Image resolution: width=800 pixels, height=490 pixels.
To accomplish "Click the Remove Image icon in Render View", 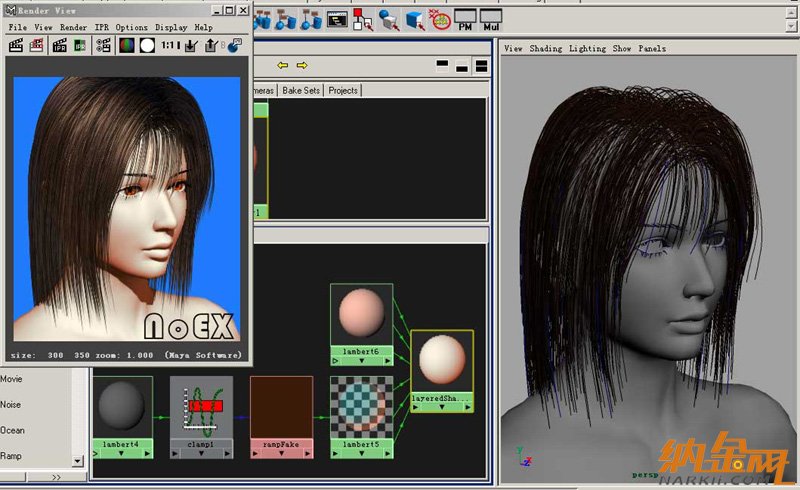I will (x=211, y=45).
